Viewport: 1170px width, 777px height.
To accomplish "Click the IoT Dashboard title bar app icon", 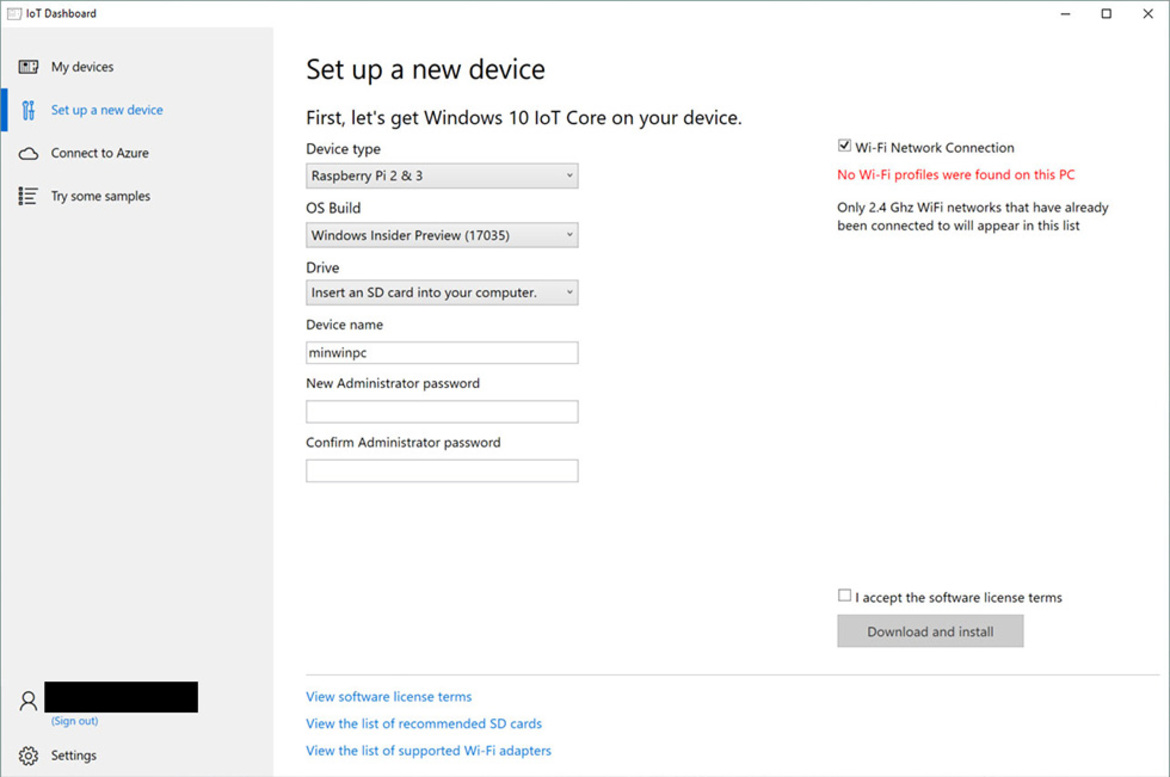I will tap(14, 13).
